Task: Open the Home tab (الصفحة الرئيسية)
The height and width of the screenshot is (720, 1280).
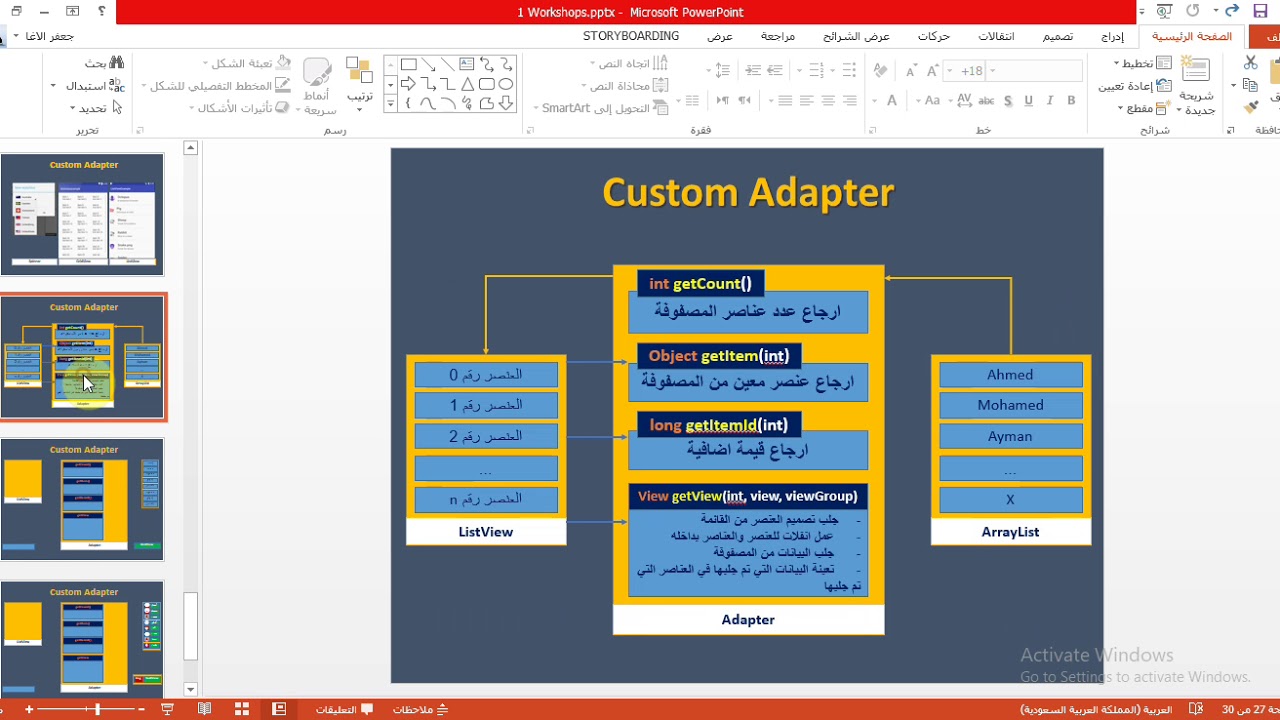Action: click(x=1191, y=36)
